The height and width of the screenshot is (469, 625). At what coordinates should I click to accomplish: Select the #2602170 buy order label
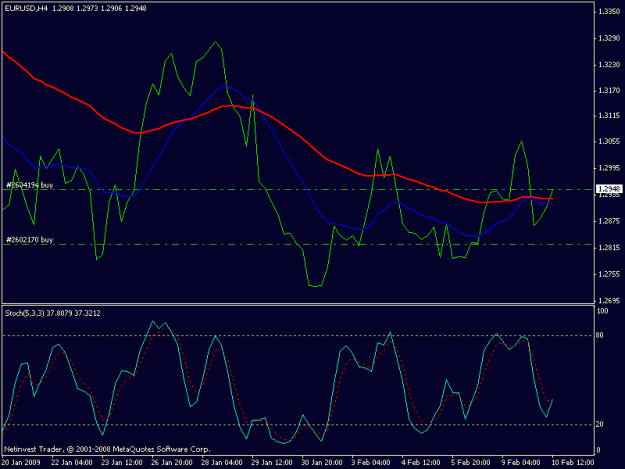(x=29, y=240)
